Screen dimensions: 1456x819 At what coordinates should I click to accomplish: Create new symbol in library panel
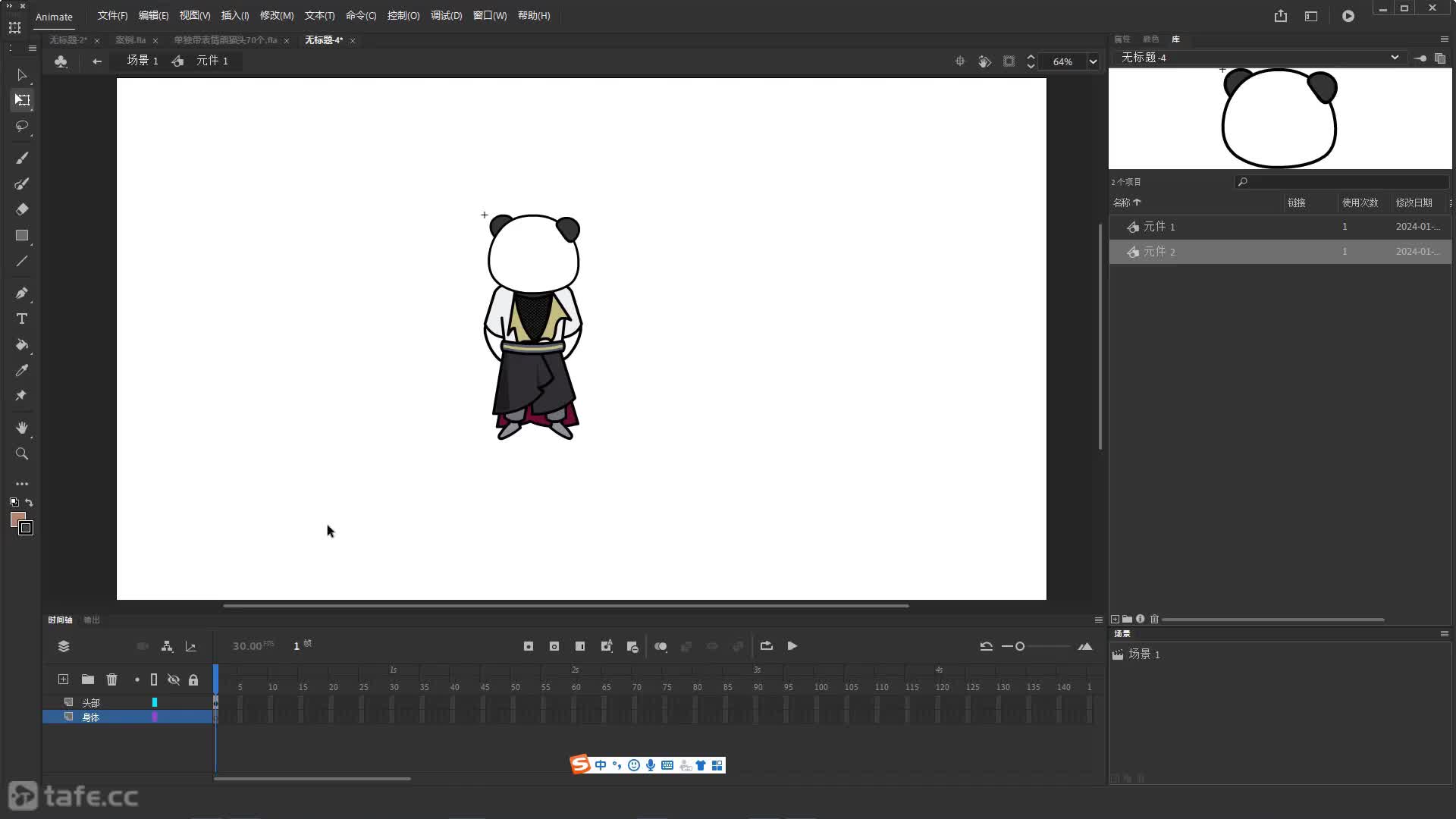point(1115,619)
